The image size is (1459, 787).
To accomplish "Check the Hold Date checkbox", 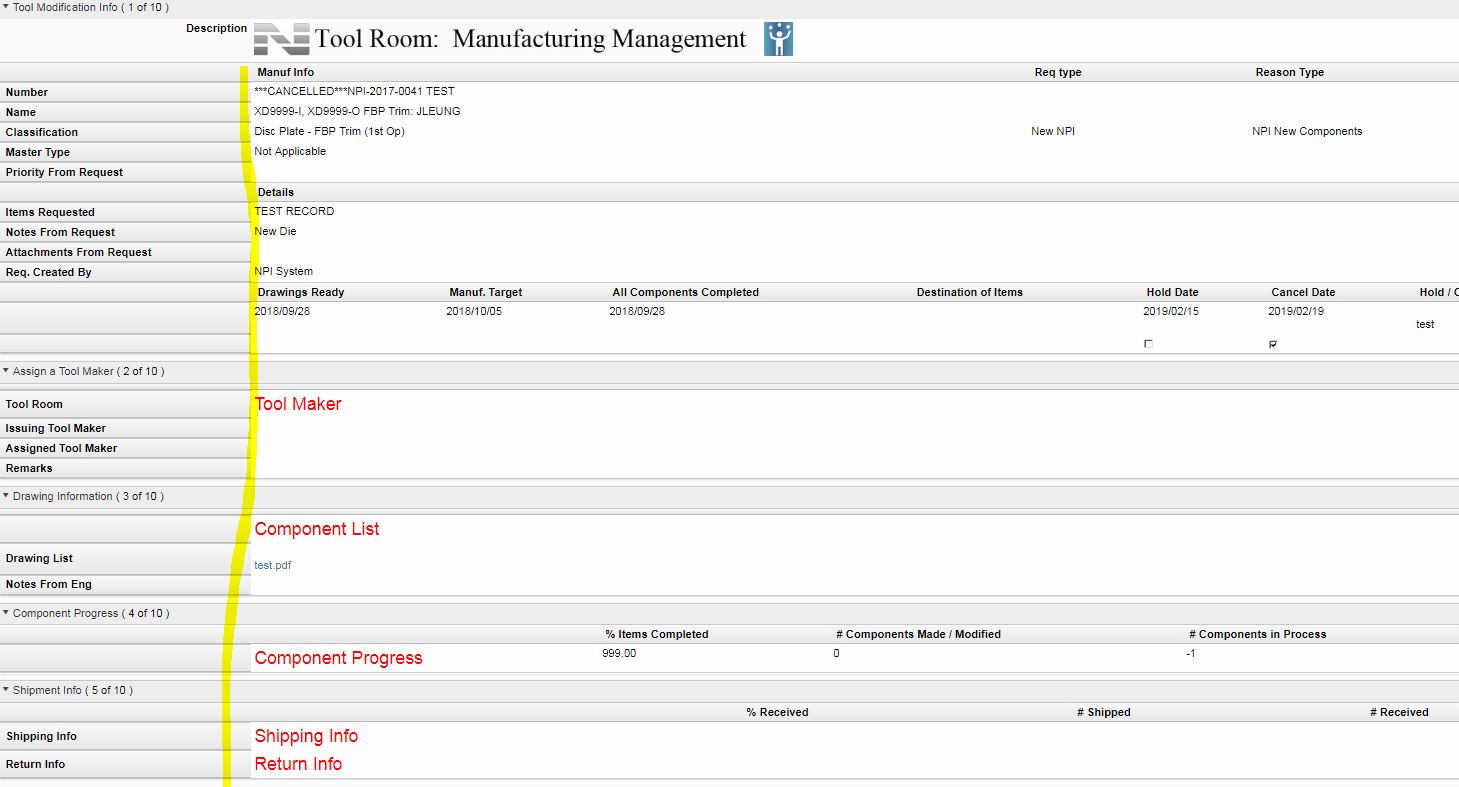I will [x=1148, y=344].
